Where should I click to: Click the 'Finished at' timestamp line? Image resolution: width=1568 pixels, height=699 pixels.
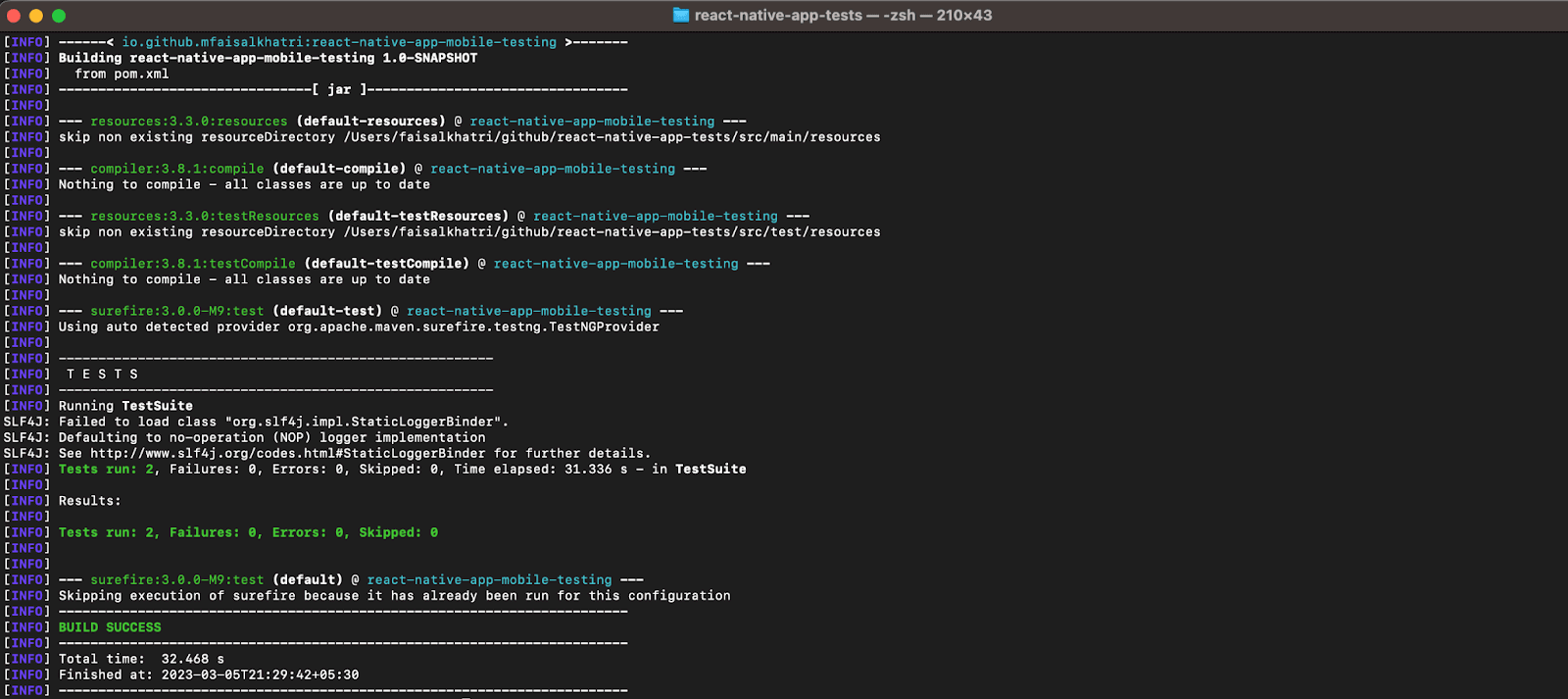[x=208, y=674]
